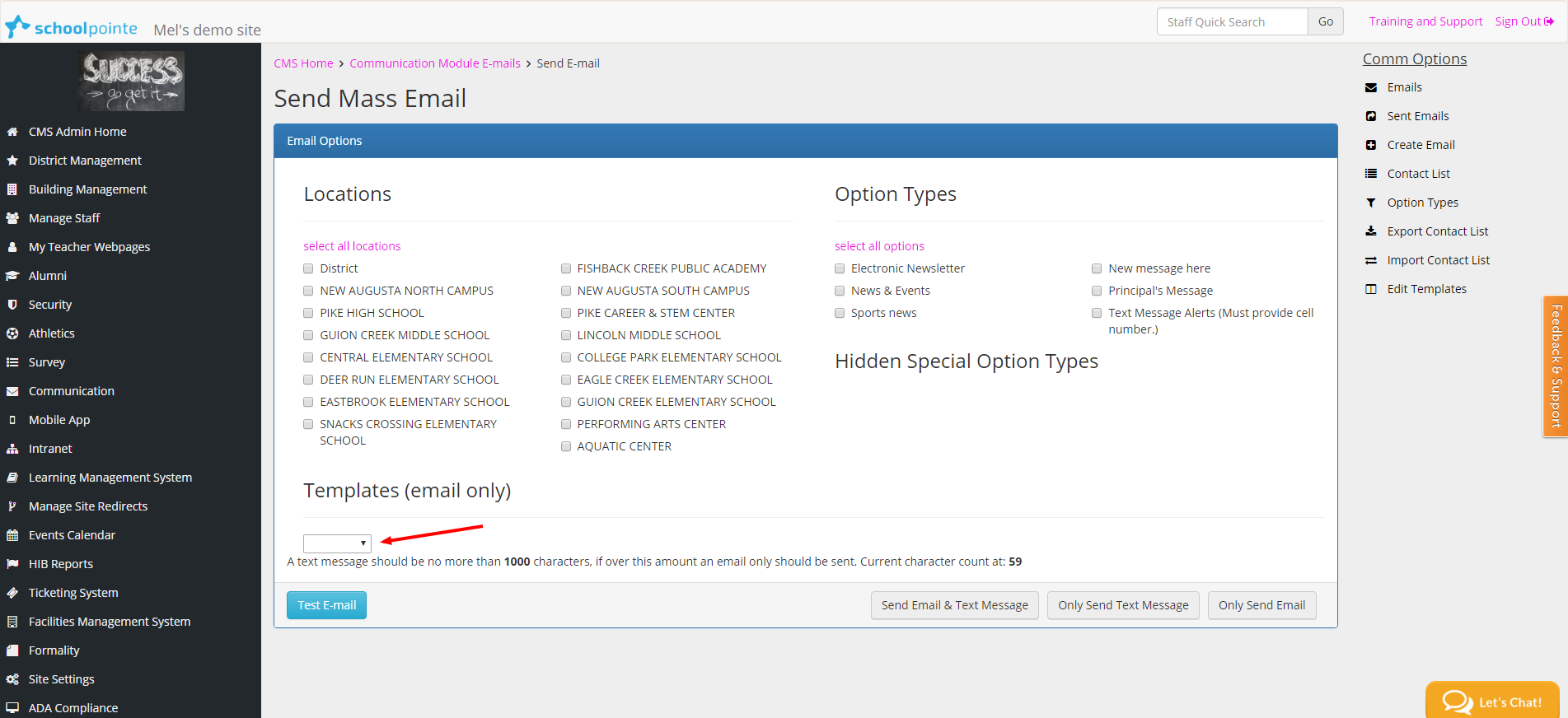
Task: Click the Edit Templates icon
Action: coord(1371,289)
